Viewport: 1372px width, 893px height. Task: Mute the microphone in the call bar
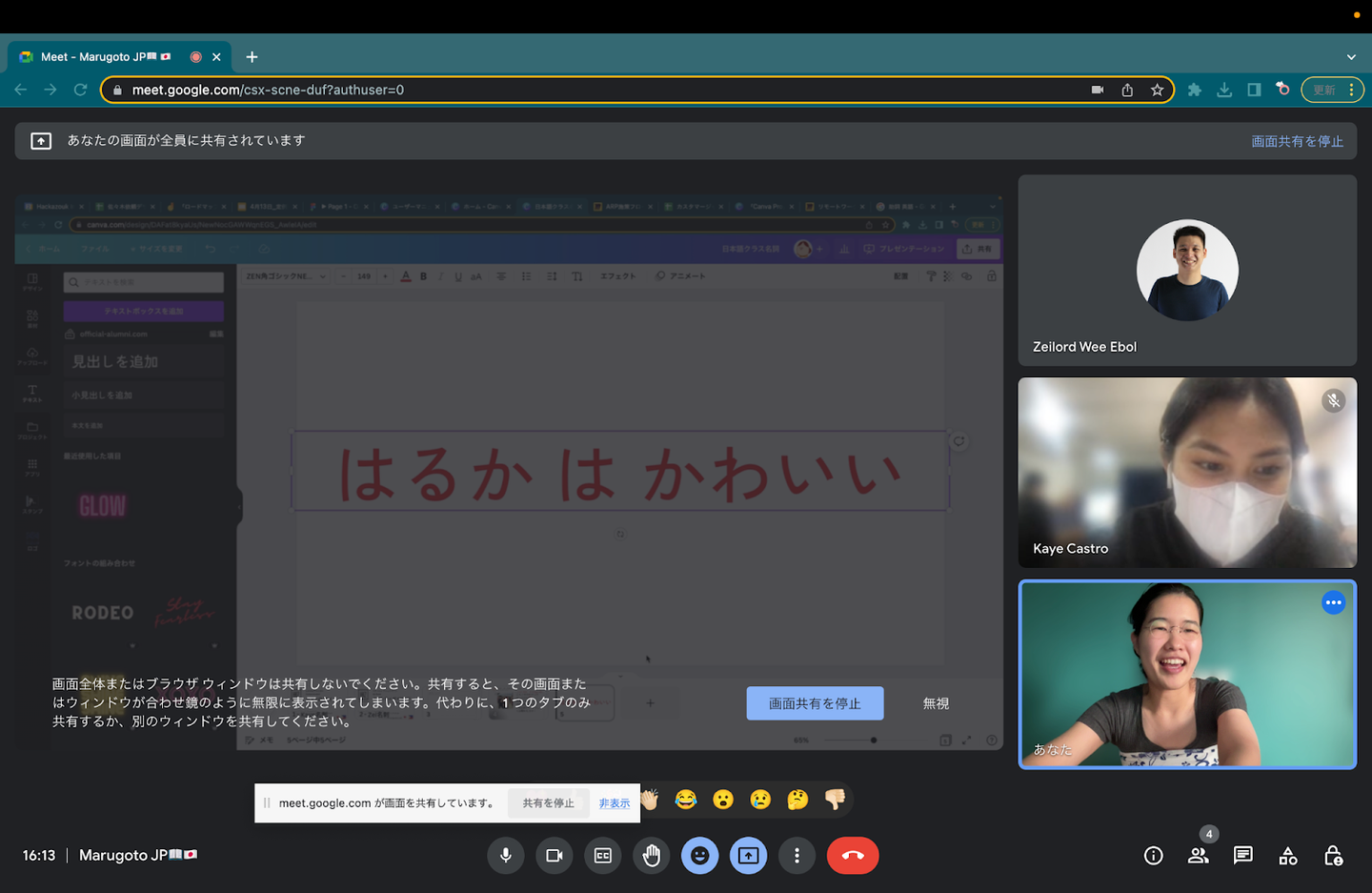coord(506,856)
